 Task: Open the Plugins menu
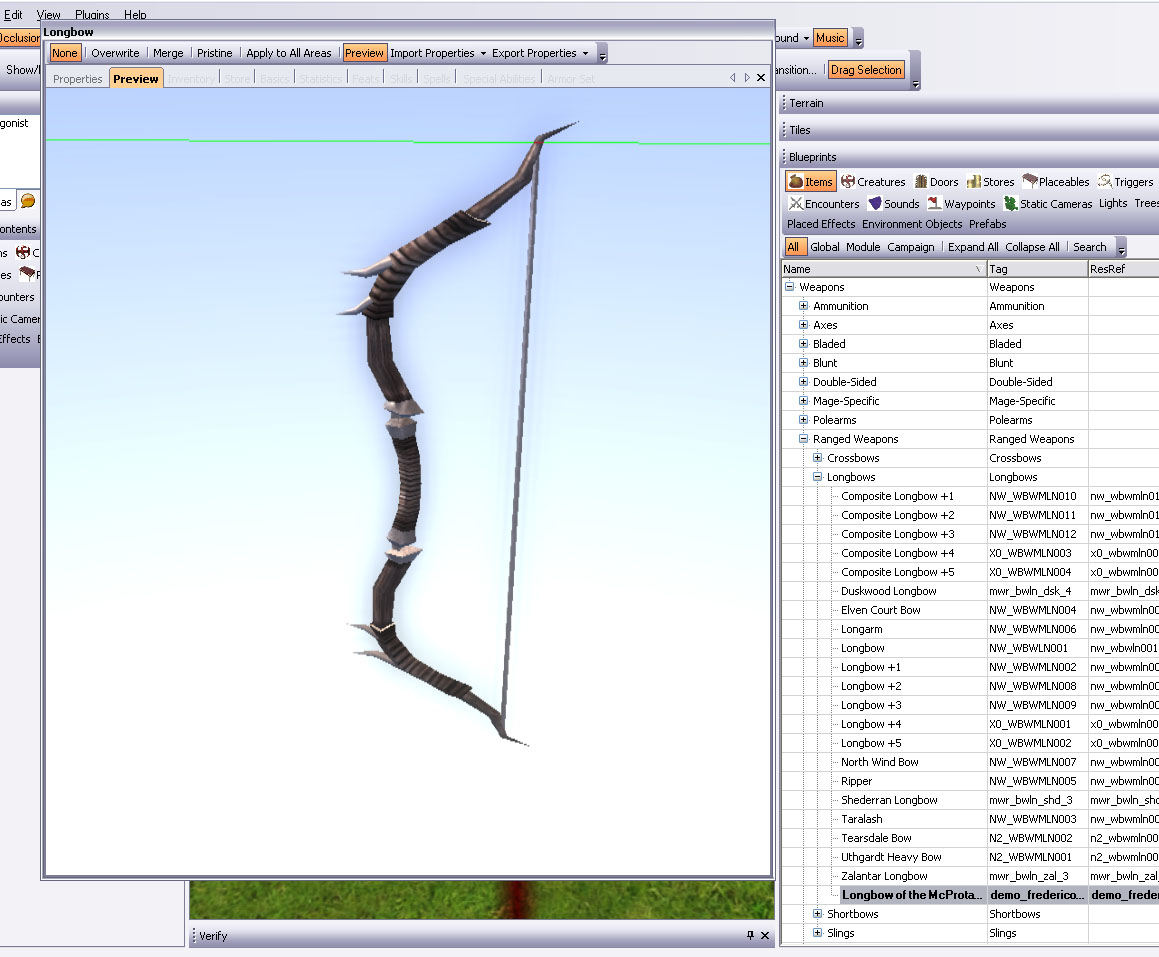92,14
